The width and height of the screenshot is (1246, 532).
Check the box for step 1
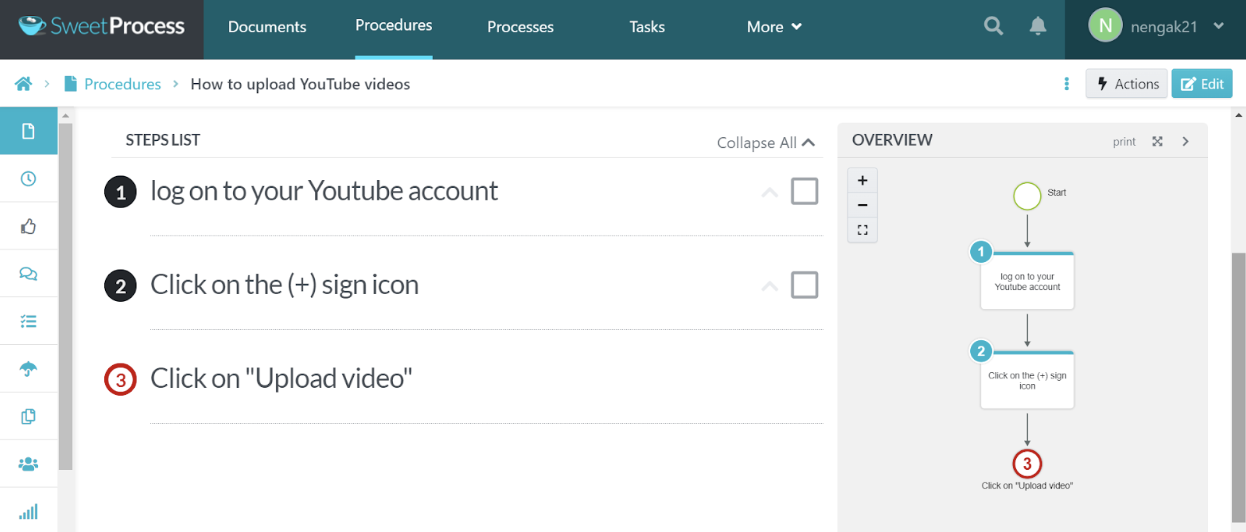tap(804, 191)
